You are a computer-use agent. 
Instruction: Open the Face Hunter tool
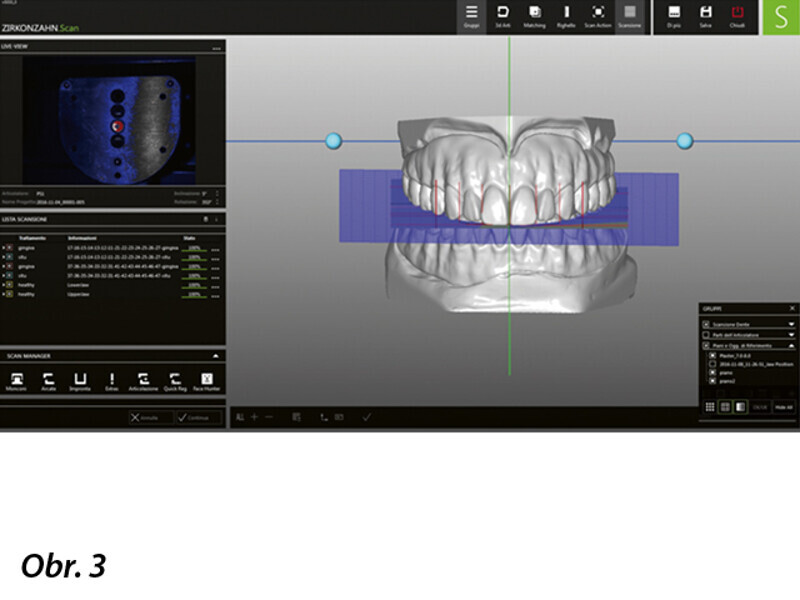point(207,380)
